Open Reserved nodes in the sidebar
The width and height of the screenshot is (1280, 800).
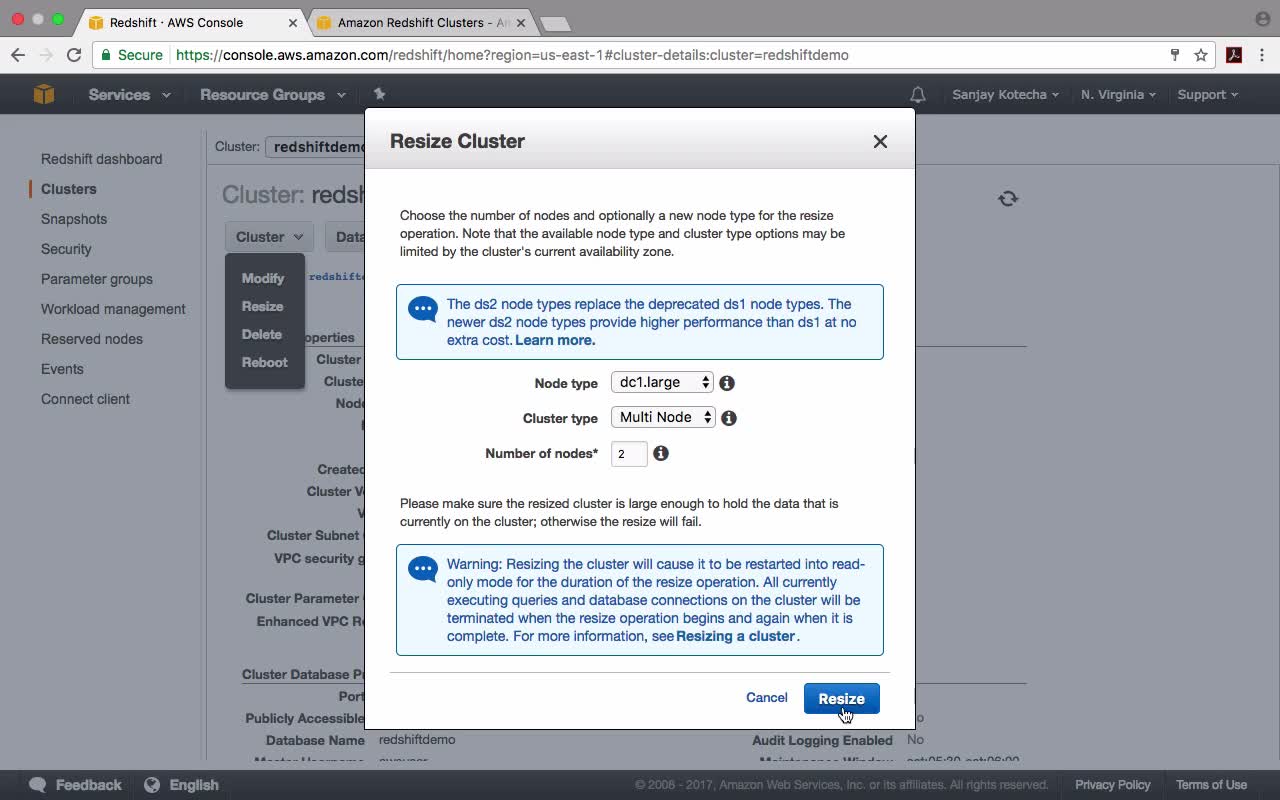click(92, 339)
